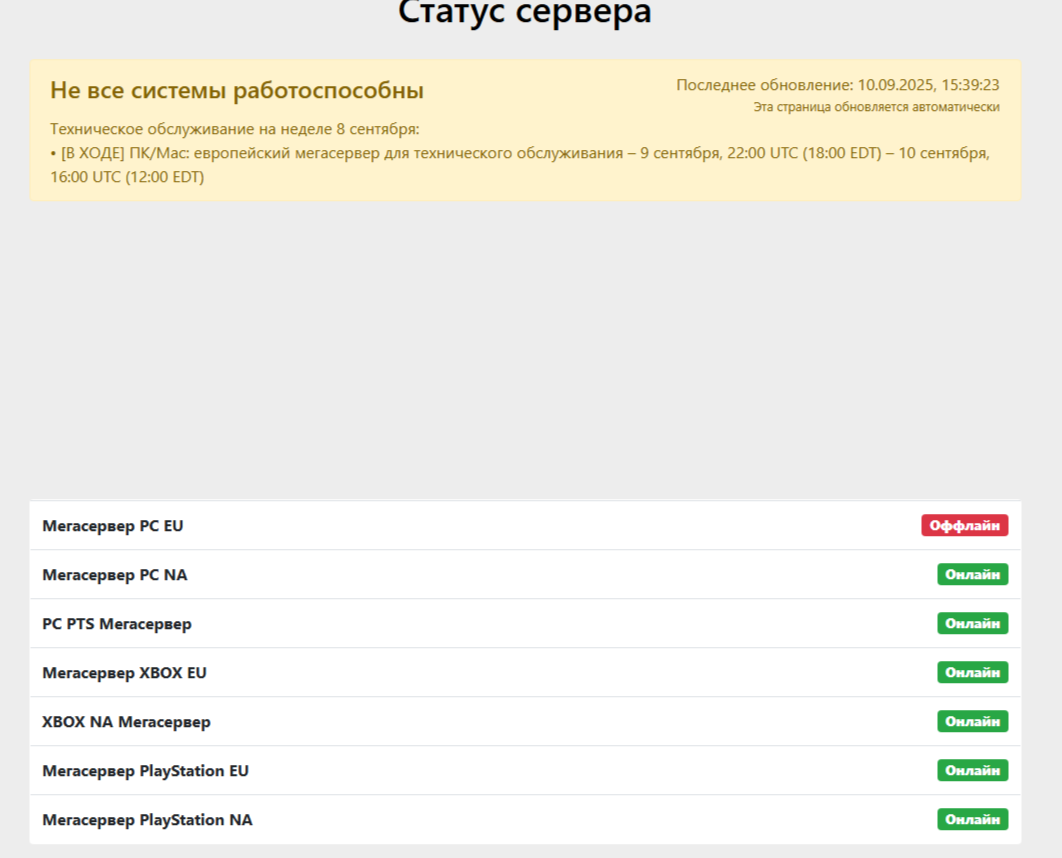Click the Последнее обновление timestamp
Image resolution: width=1062 pixels, height=858 pixels.
click(x=838, y=85)
